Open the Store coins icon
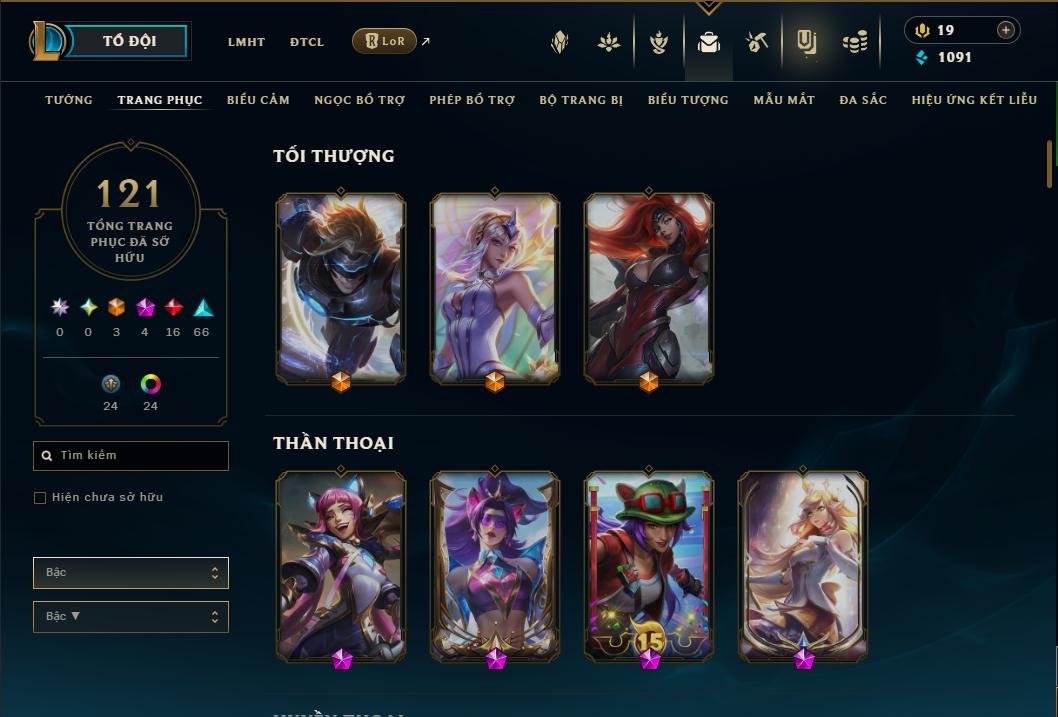 point(855,42)
